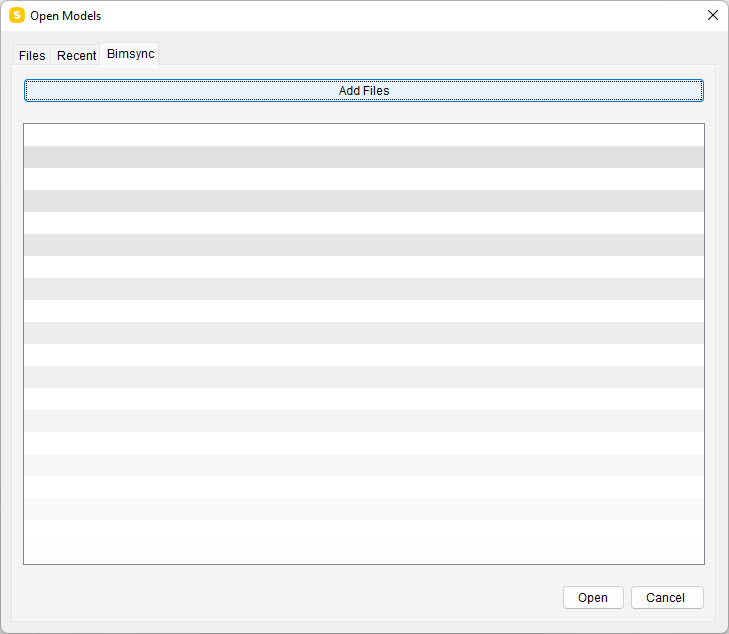Click the sixth row in the file list
This screenshot has height=634, width=729.
point(364,245)
